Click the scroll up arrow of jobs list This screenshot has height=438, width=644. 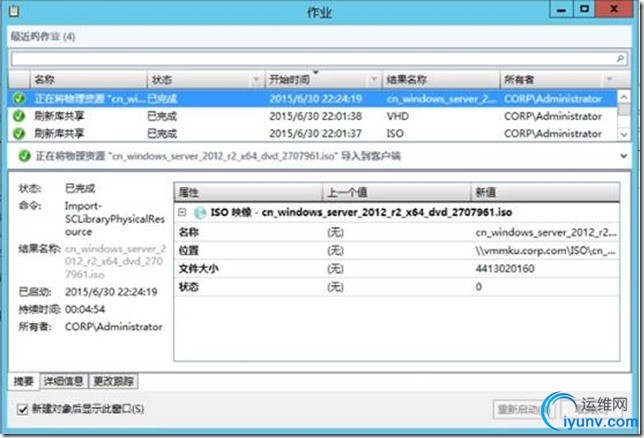click(623, 97)
